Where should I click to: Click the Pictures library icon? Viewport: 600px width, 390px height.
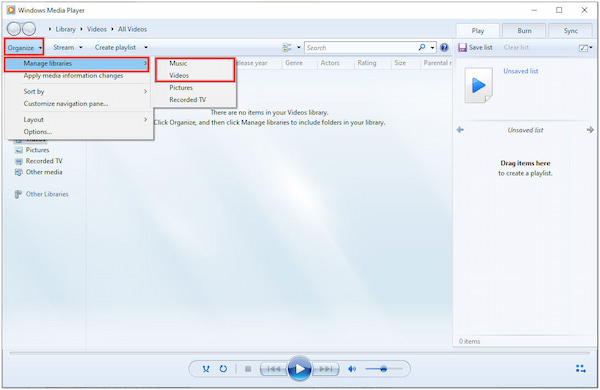[18, 150]
